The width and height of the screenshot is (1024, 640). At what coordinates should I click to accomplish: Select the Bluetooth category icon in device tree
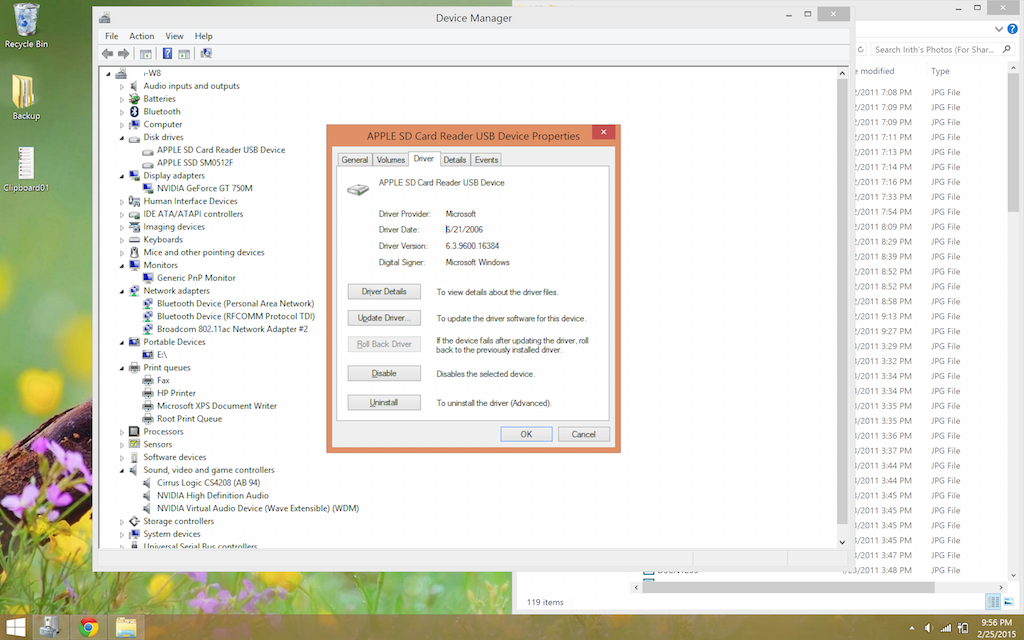[x=135, y=112]
